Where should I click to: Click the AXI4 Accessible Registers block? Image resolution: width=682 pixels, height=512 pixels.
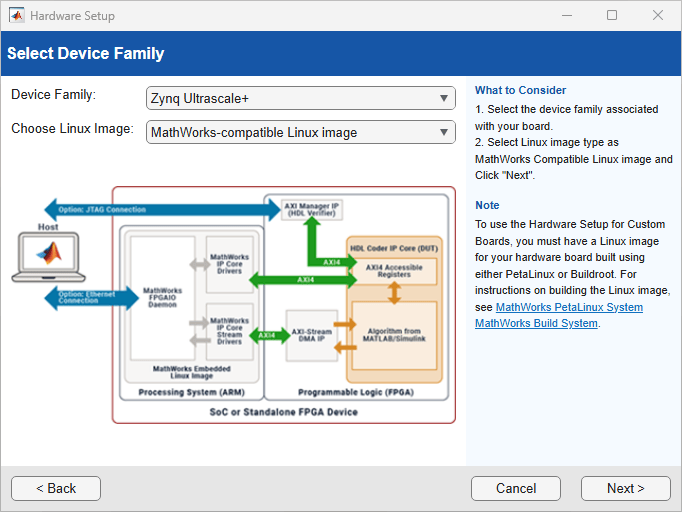(394, 271)
